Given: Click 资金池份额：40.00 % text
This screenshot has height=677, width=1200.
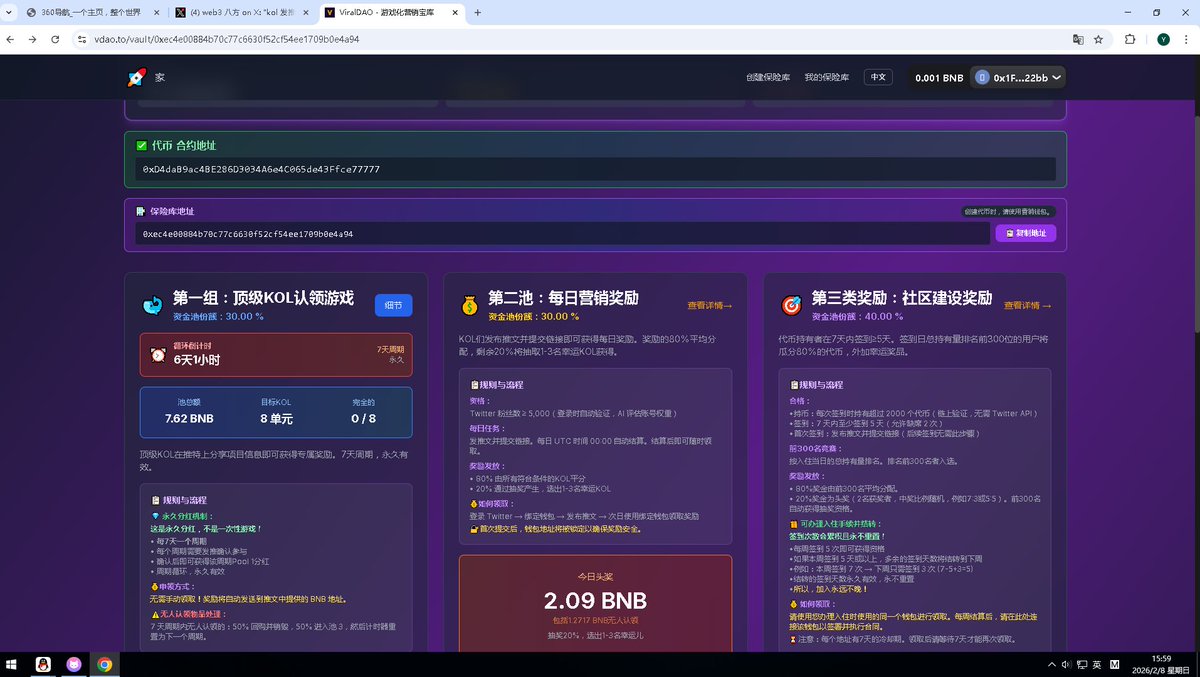Looking at the screenshot, I should (858, 316).
